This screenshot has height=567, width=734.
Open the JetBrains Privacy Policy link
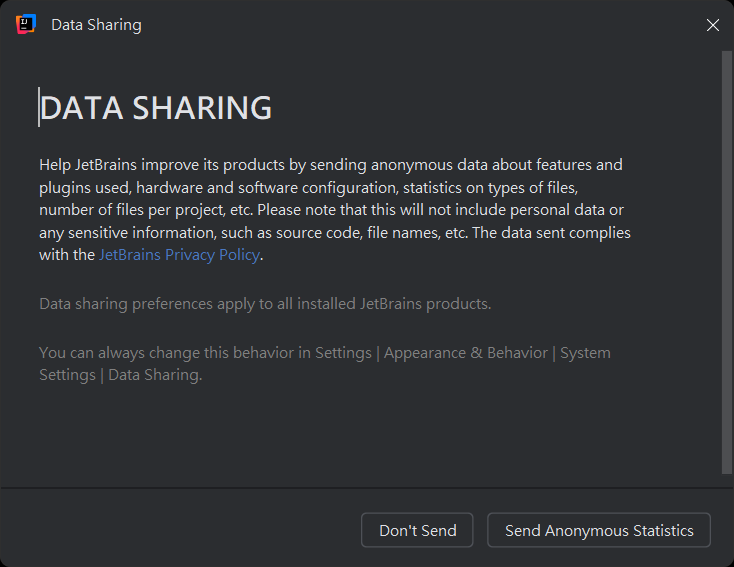point(179,255)
